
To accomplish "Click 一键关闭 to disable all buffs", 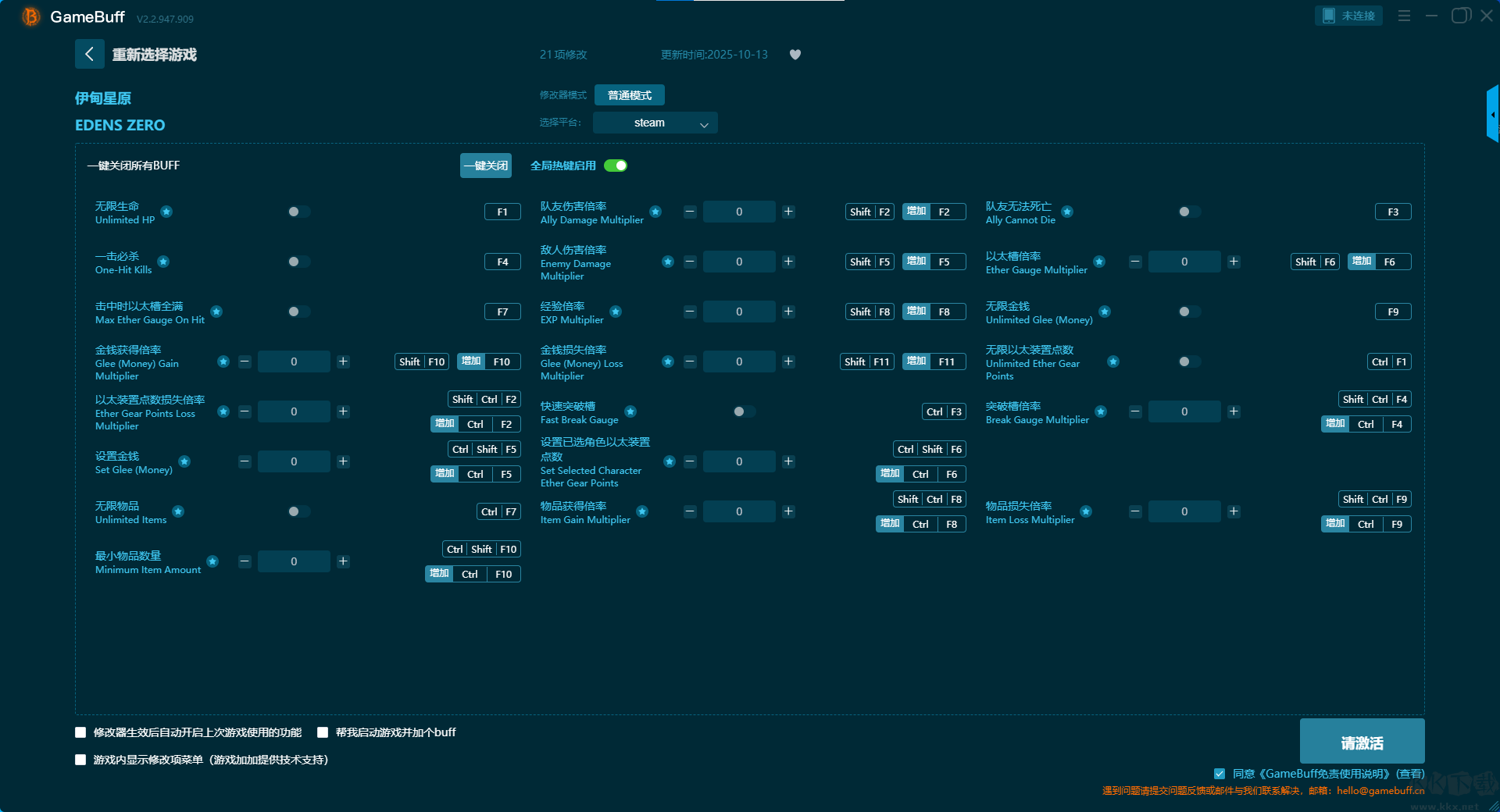I will [x=486, y=166].
